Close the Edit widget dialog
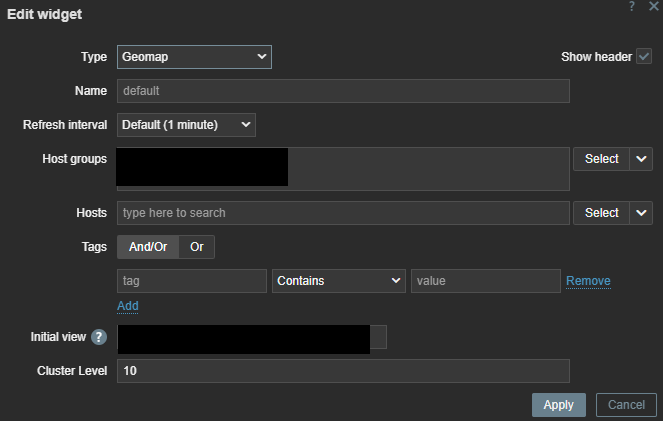Image resolution: width=663 pixels, height=421 pixels. (654, 6)
